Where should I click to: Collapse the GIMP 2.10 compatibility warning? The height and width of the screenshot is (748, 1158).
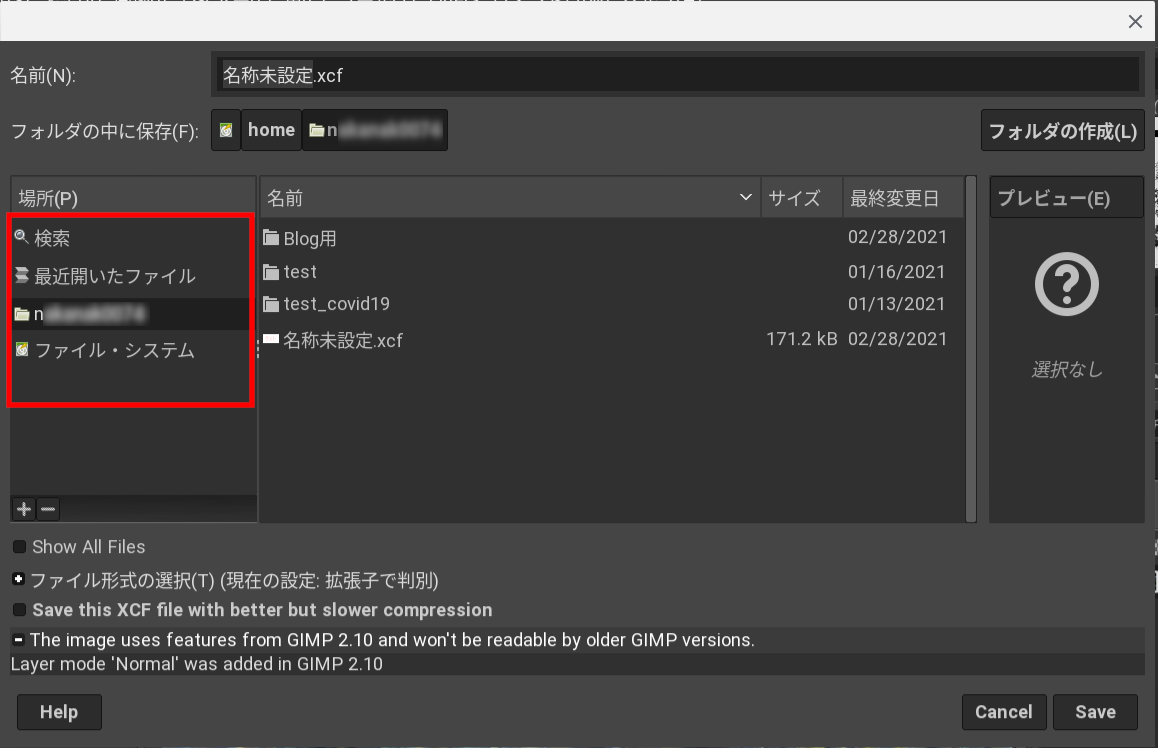[17, 640]
